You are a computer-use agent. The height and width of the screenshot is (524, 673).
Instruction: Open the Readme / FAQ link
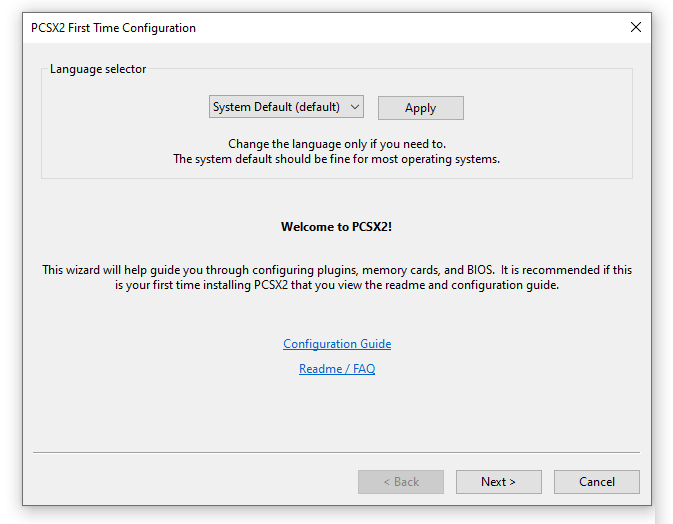[x=337, y=369]
